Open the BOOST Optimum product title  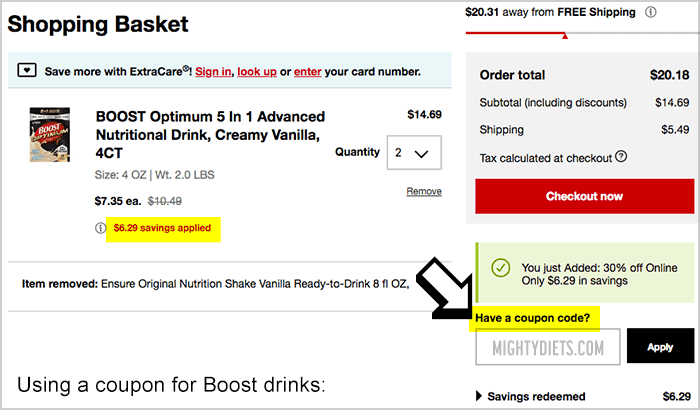(210, 134)
